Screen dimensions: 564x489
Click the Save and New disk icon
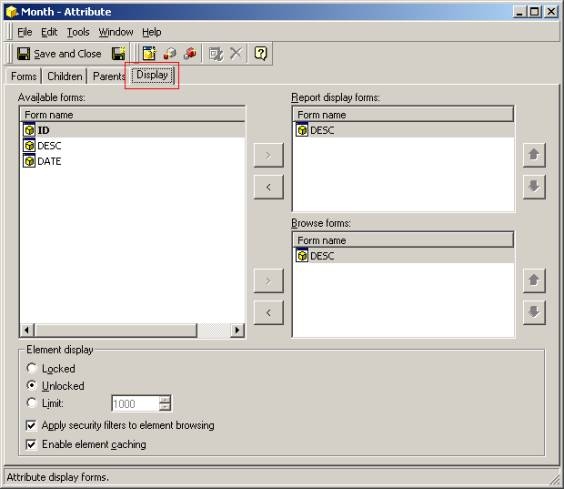(x=119, y=54)
